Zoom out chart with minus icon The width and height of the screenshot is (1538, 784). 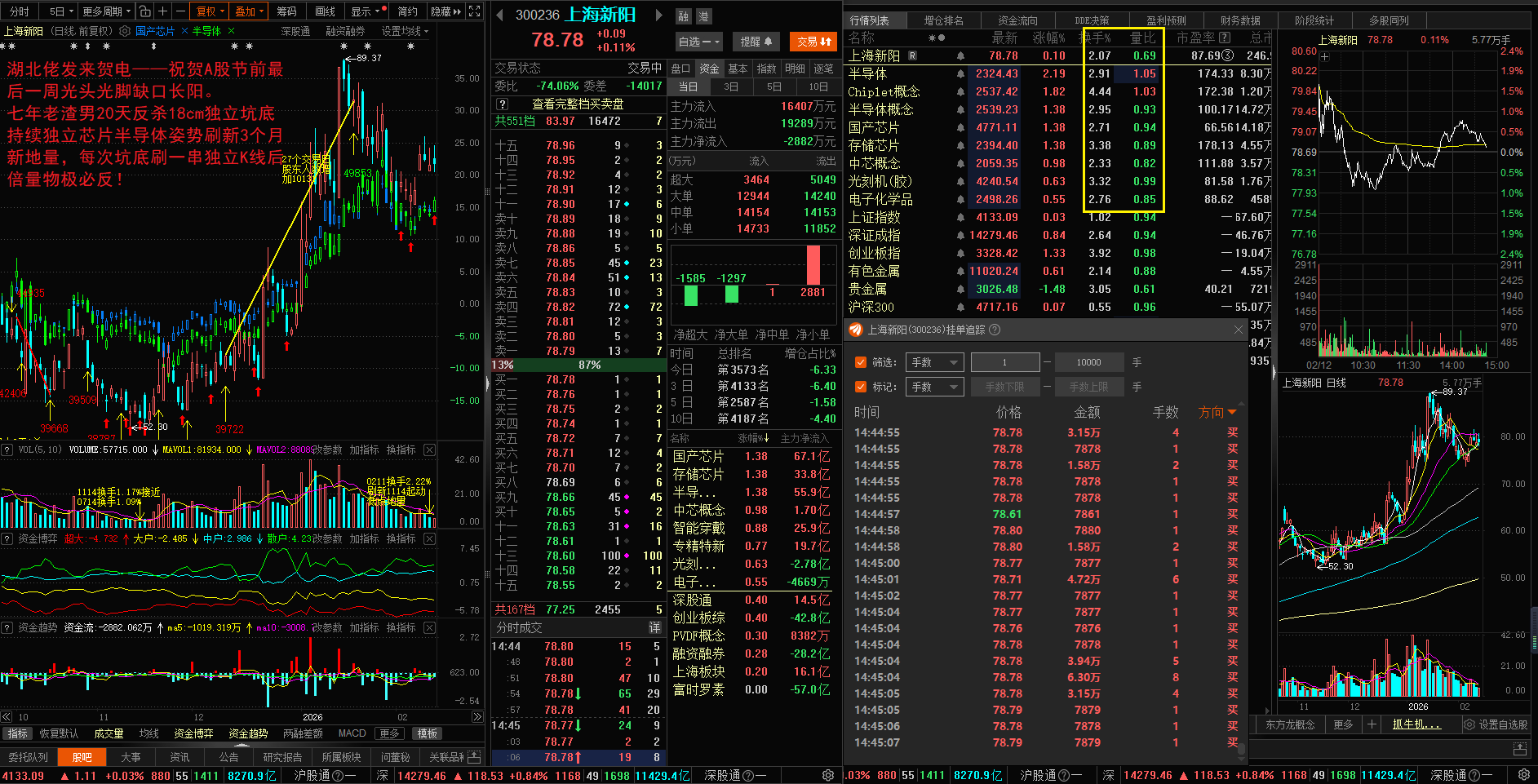click(179, 11)
